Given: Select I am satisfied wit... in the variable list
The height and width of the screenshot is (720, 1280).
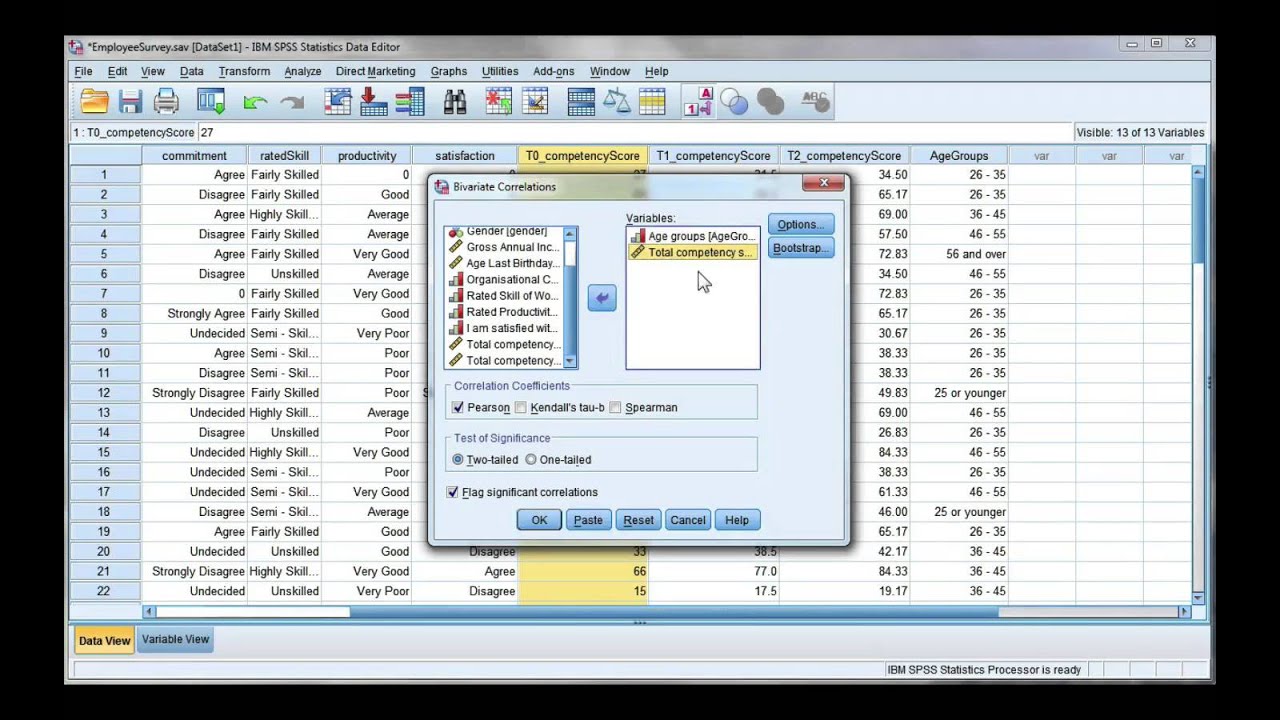Looking at the screenshot, I should tap(505, 327).
